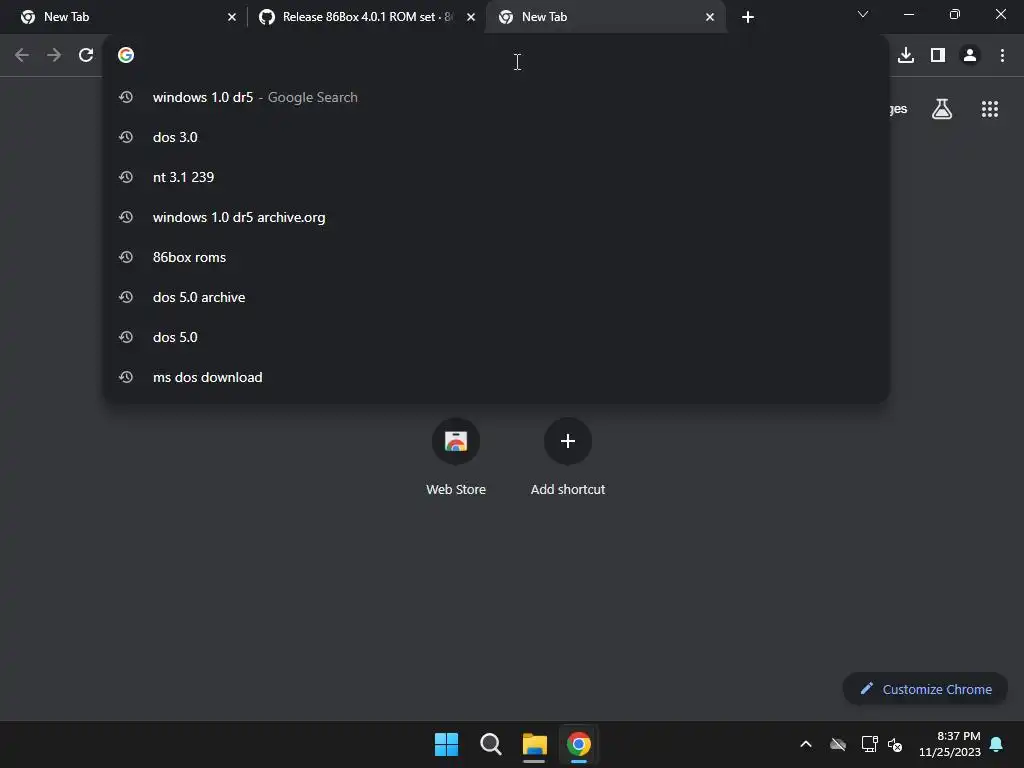Open File Explorer from the taskbar
The image size is (1024, 768).
pyautogui.click(x=534, y=744)
